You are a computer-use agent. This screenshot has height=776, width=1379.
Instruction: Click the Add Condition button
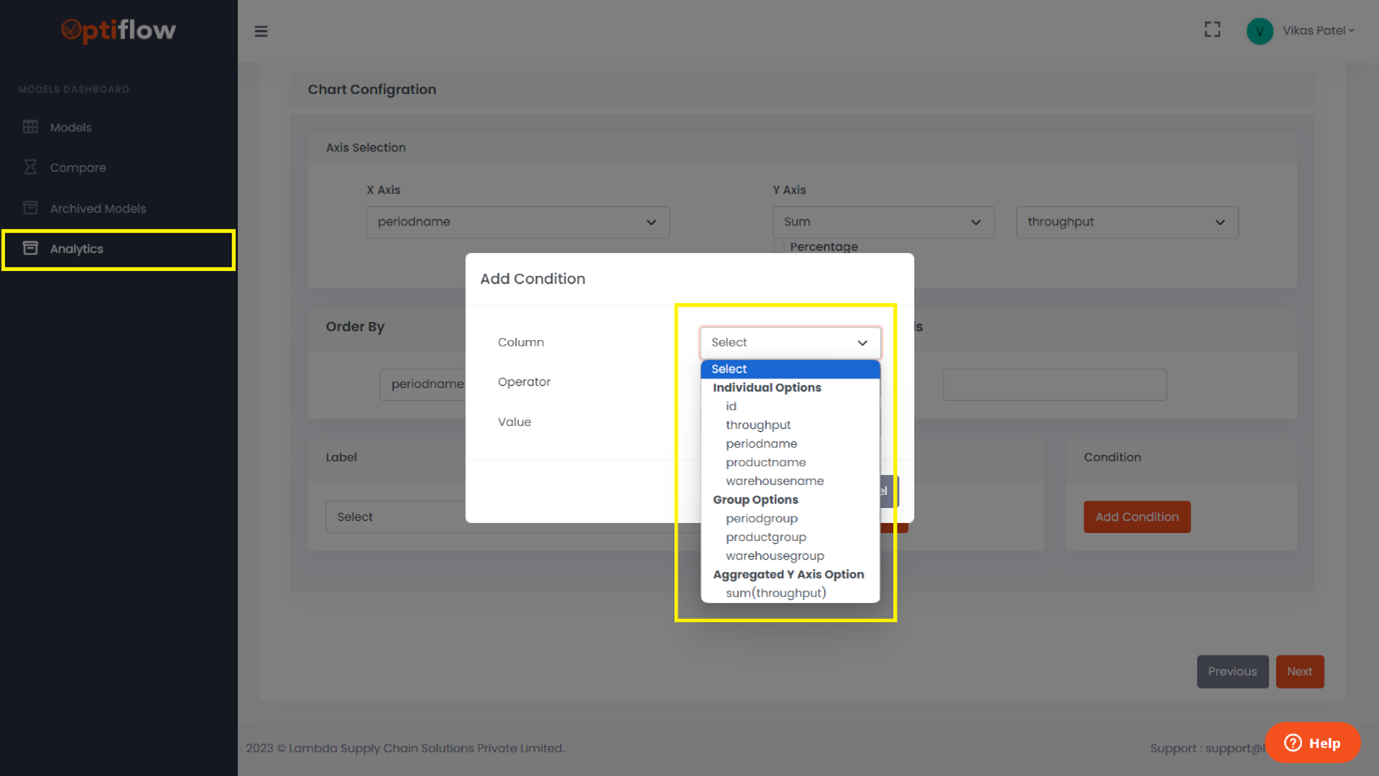point(1137,516)
